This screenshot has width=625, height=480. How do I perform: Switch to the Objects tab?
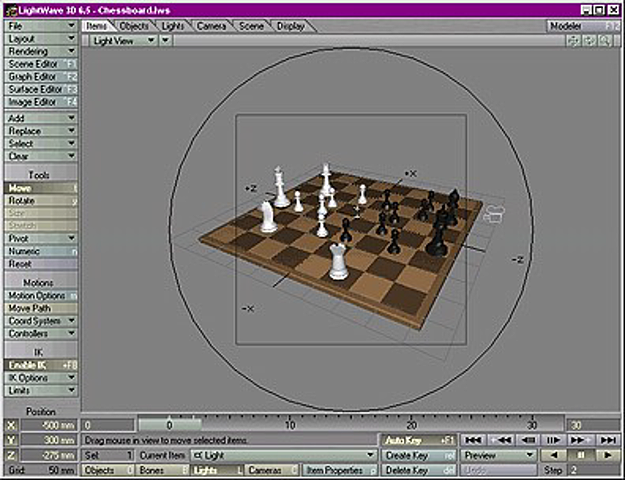[134, 26]
